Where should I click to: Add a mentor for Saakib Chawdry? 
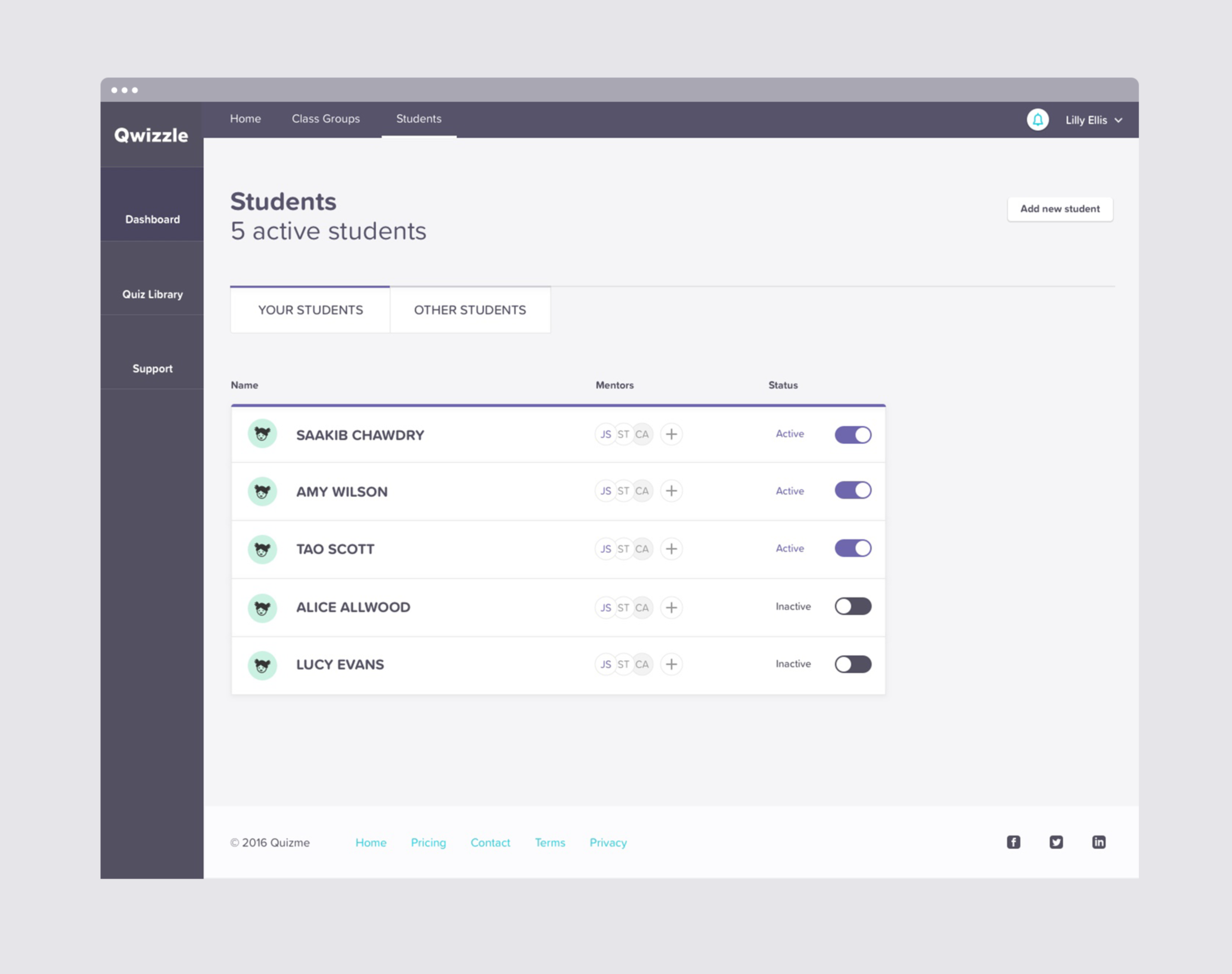click(671, 434)
